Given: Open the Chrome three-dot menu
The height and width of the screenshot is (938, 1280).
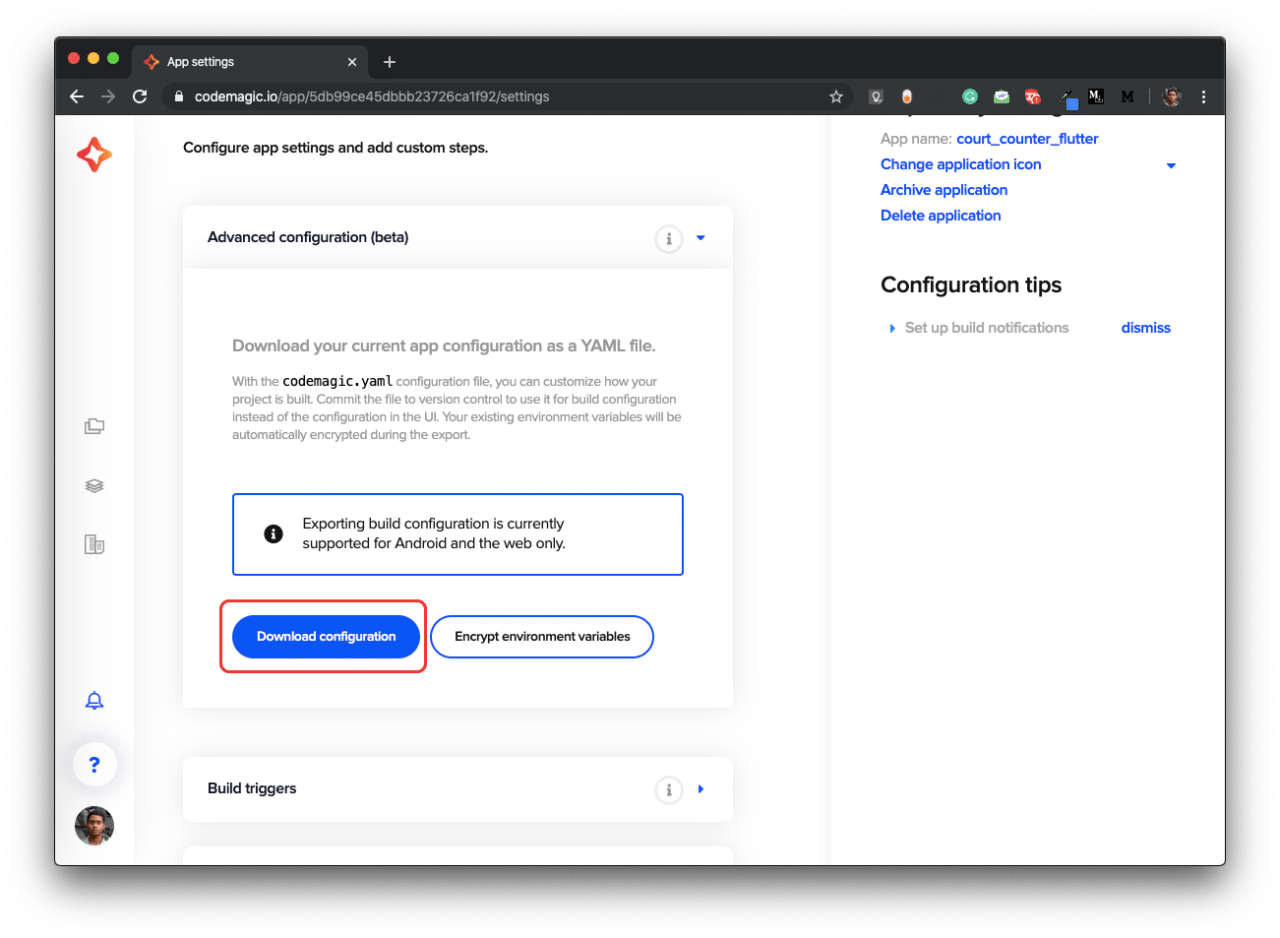Looking at the screenshot, I should click(1203, 97).
